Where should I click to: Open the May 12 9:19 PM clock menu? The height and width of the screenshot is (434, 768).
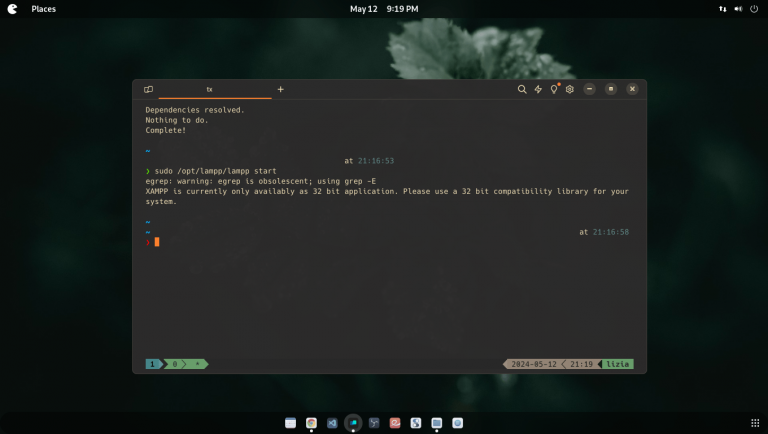[x=384, y=9]
